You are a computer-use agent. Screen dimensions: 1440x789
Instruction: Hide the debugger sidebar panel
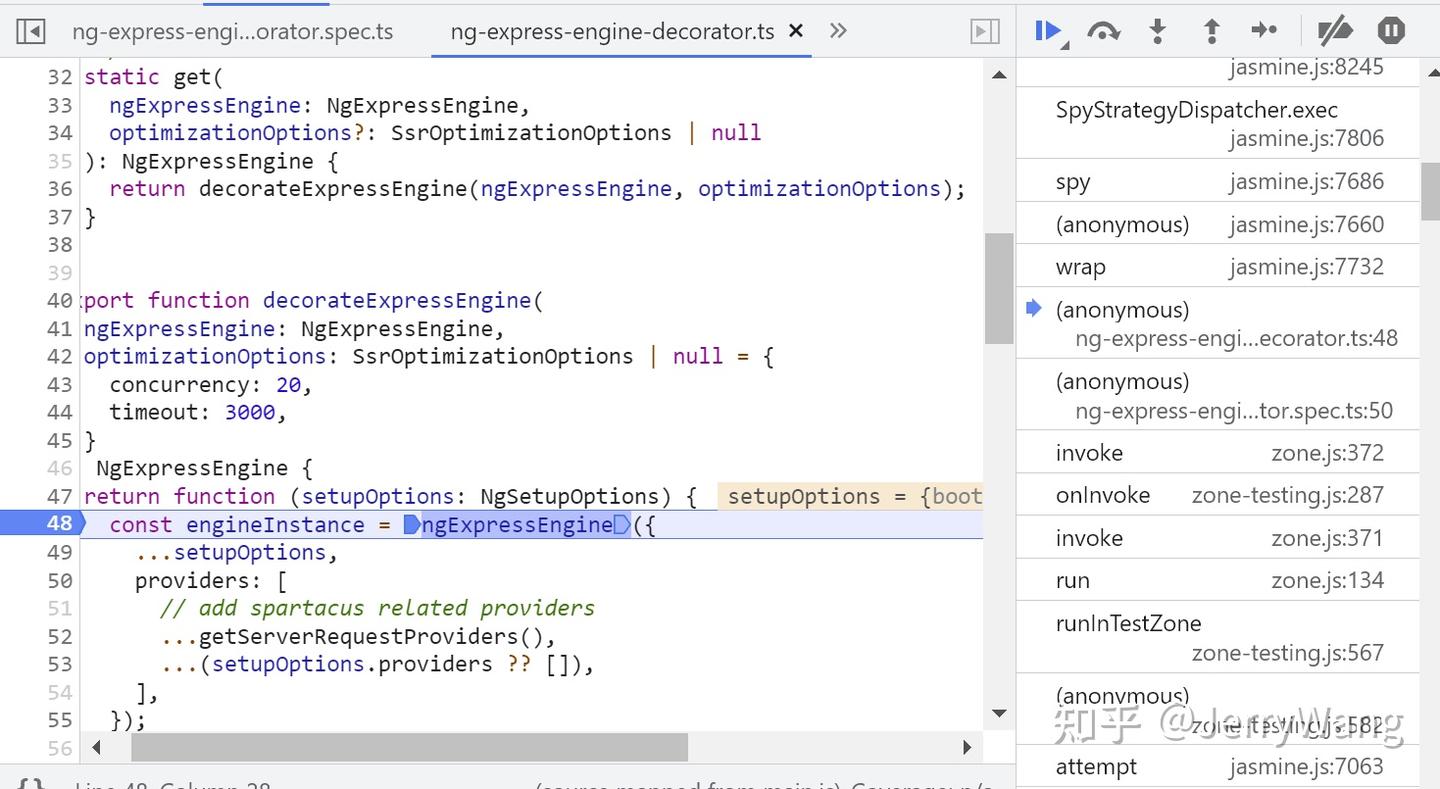click(985, 31)
